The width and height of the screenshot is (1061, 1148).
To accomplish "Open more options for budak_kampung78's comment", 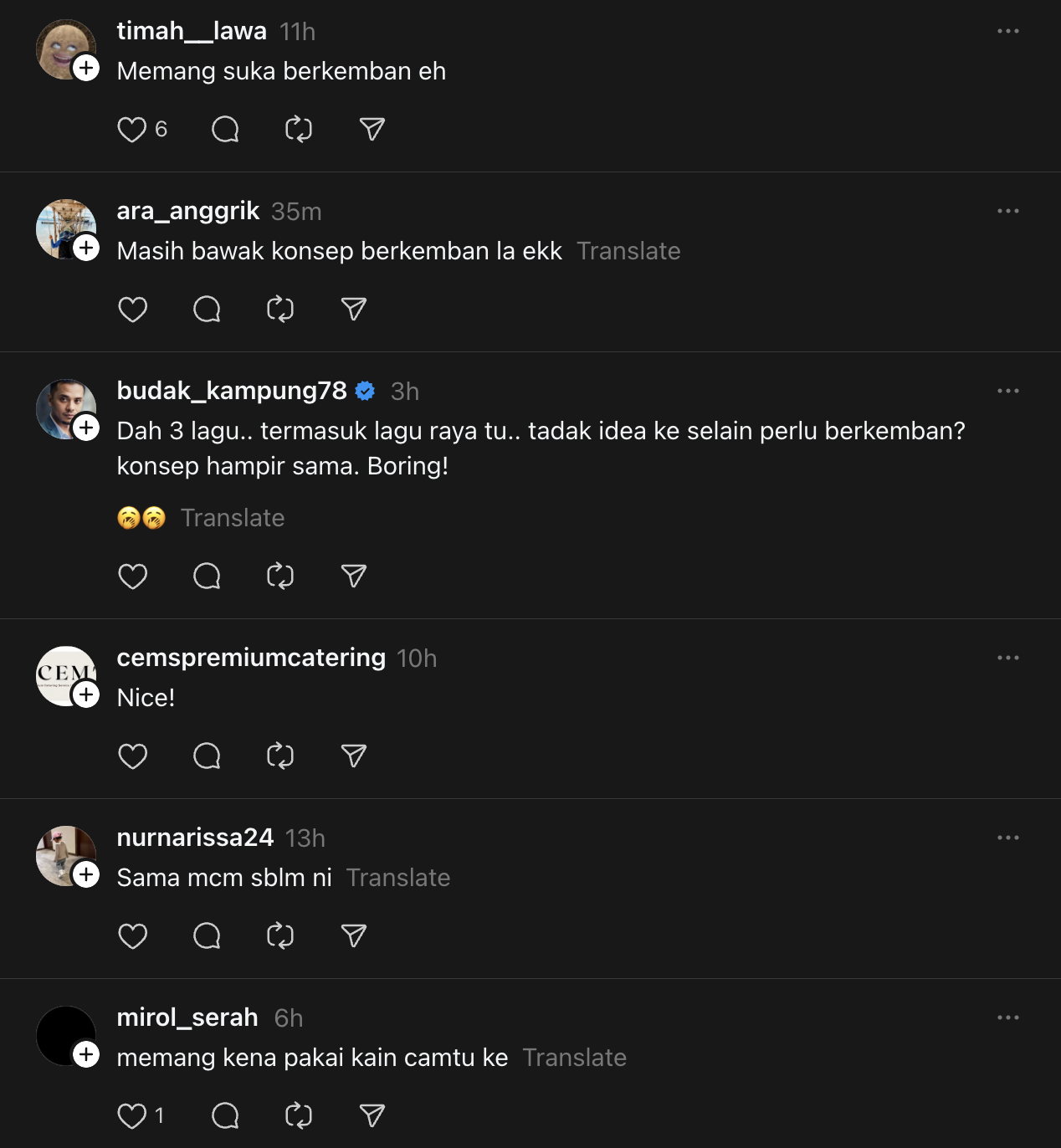I will pyautogui.click(x=1007, y=391).
